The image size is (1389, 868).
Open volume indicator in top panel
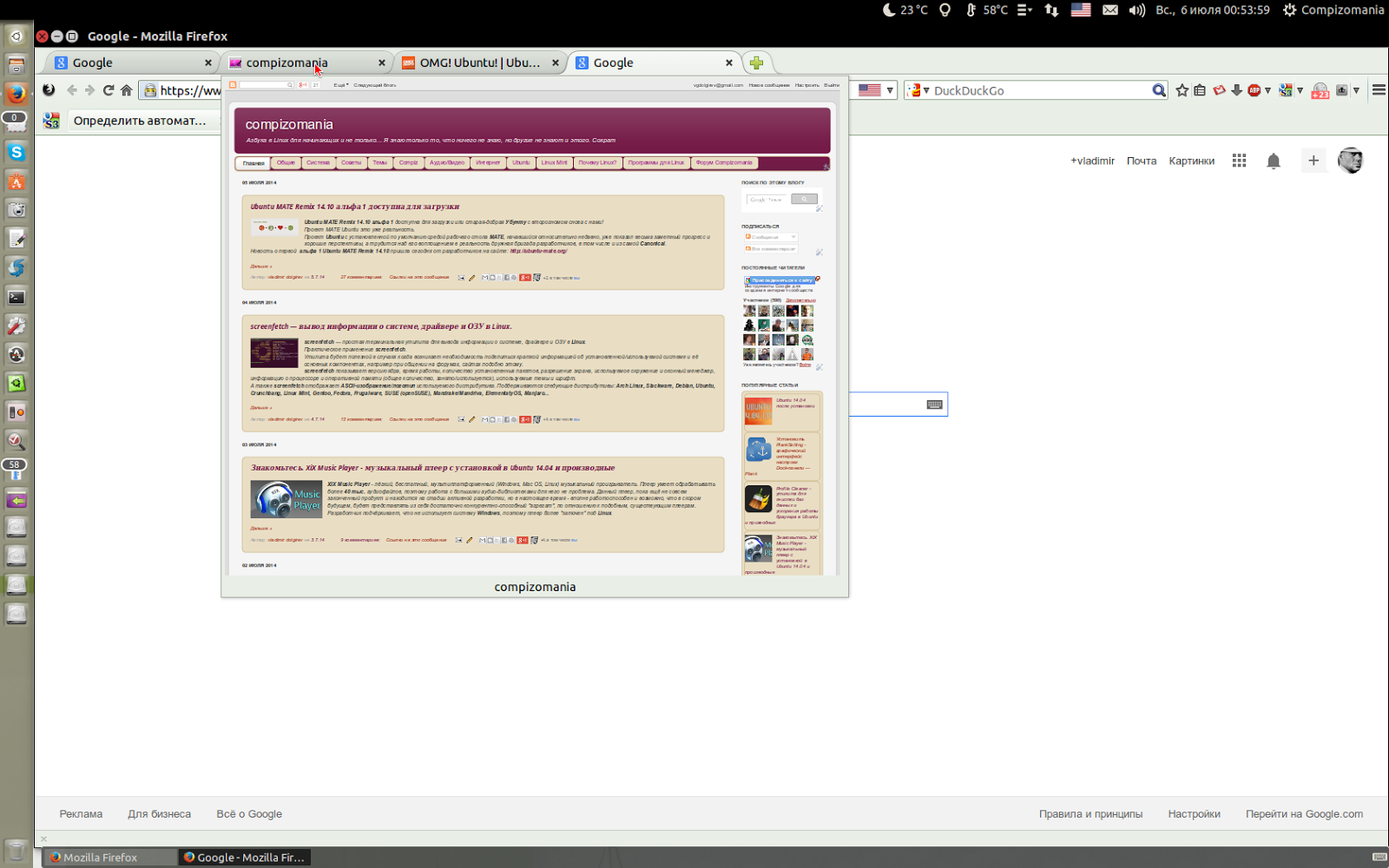1136,10
